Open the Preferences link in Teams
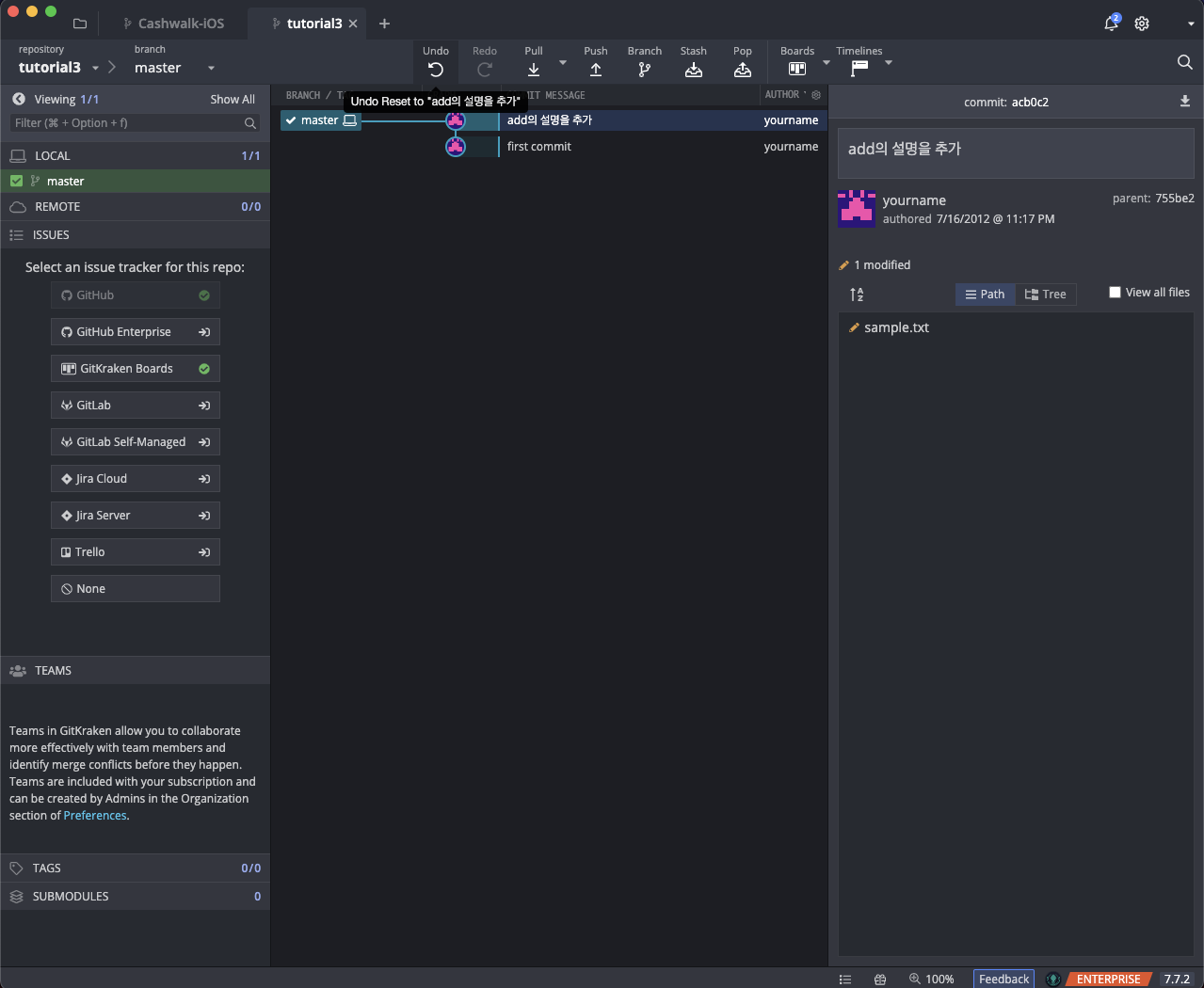This screenshot has height=988, width=1204. (x=95, y=816)
